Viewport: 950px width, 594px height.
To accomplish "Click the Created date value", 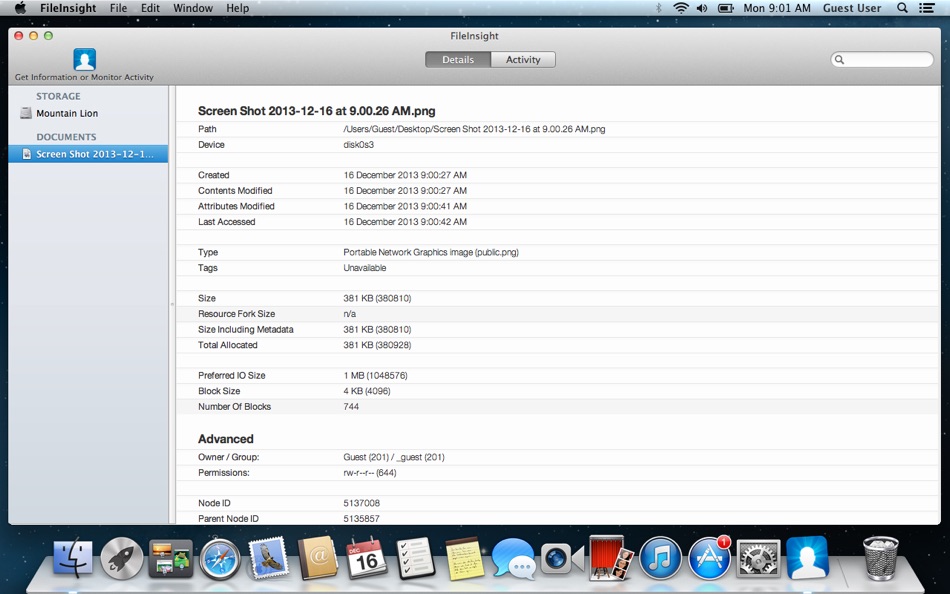I will coord(405,175).
